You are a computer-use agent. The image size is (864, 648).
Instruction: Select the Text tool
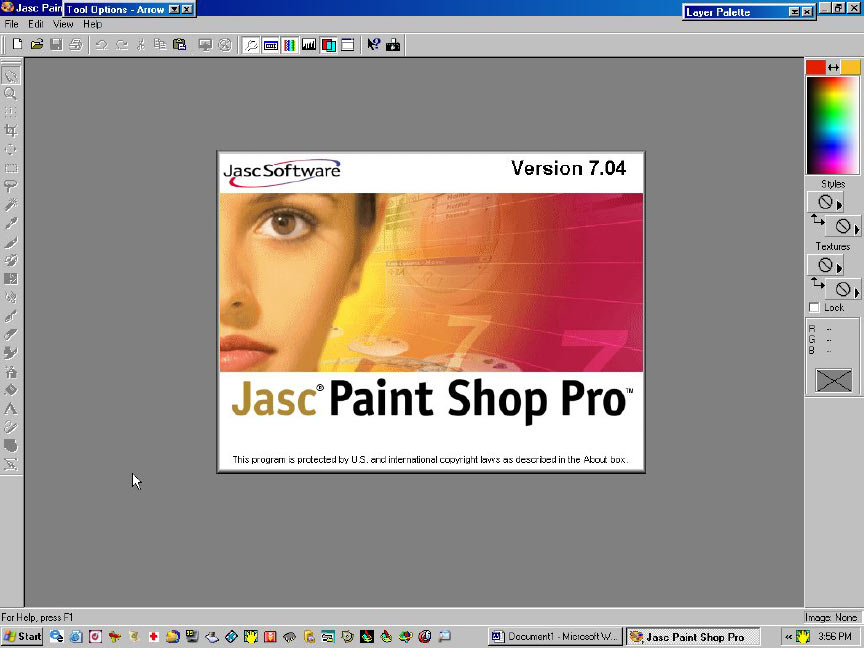point(10,409)
